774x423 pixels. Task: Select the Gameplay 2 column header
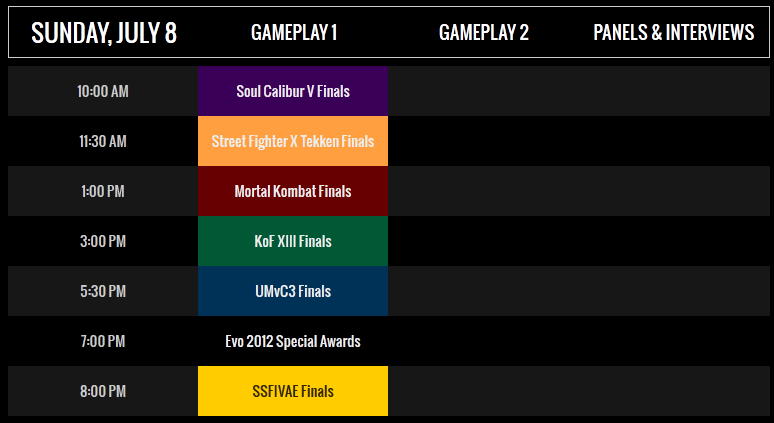(x=483, y=33)
